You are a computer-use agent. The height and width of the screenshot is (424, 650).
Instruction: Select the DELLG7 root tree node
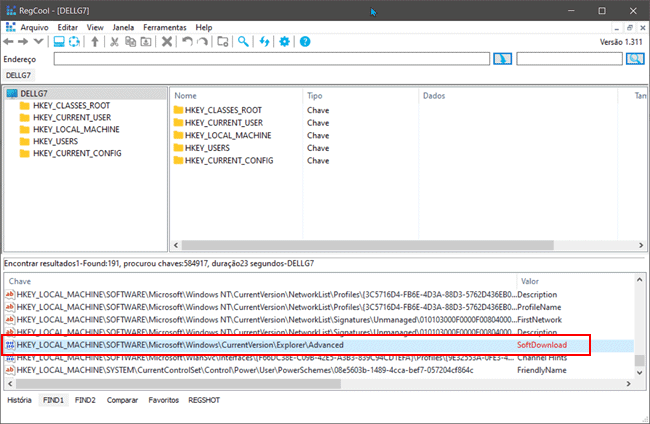(x=35, y=93)
